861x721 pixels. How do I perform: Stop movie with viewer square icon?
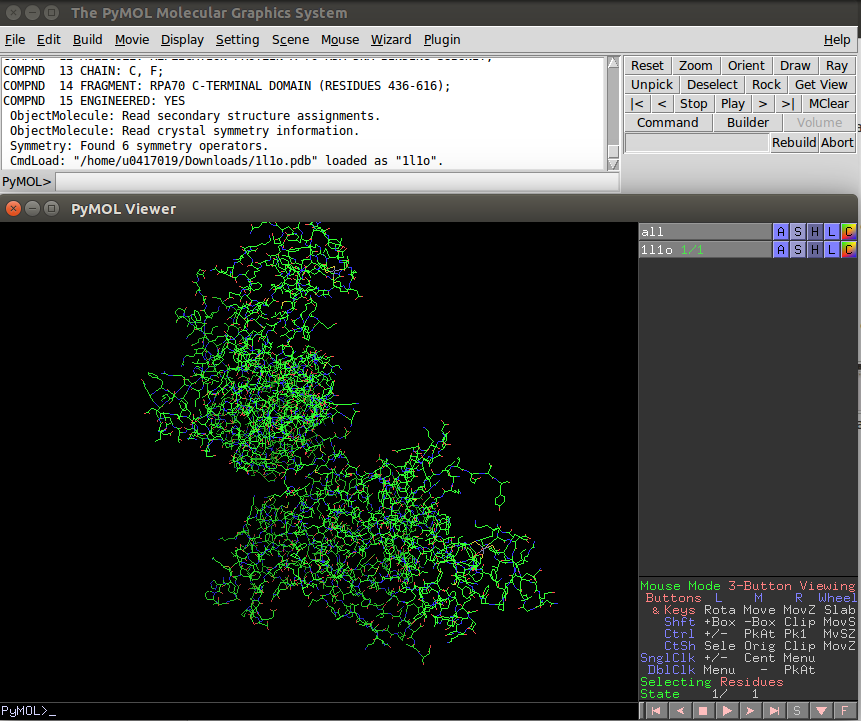pos(703,711)
